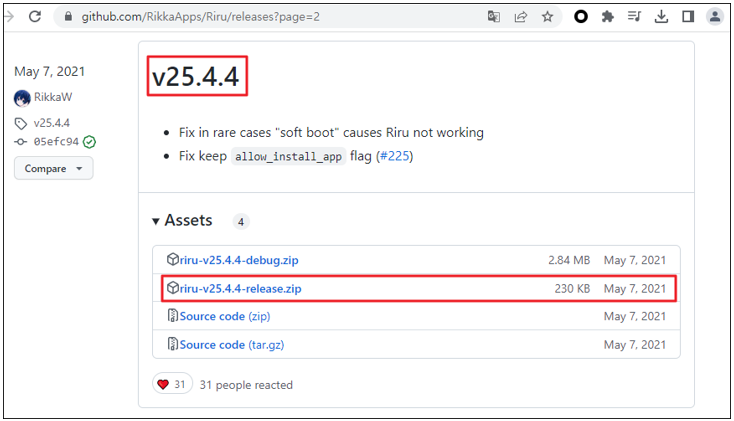734x421 pixels.
Task: Focus the address bar URL
Action: pos(200,17)
